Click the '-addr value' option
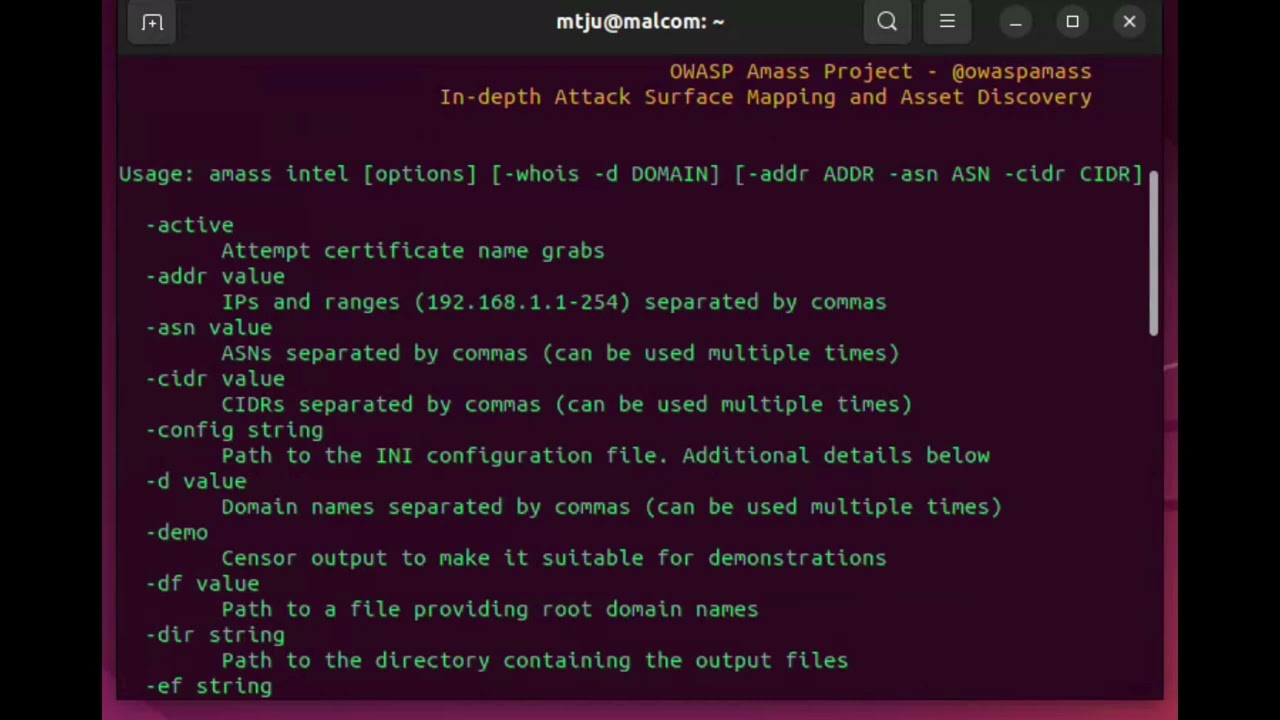Viewport: 1280px width, 720px height. coord(215,276)
